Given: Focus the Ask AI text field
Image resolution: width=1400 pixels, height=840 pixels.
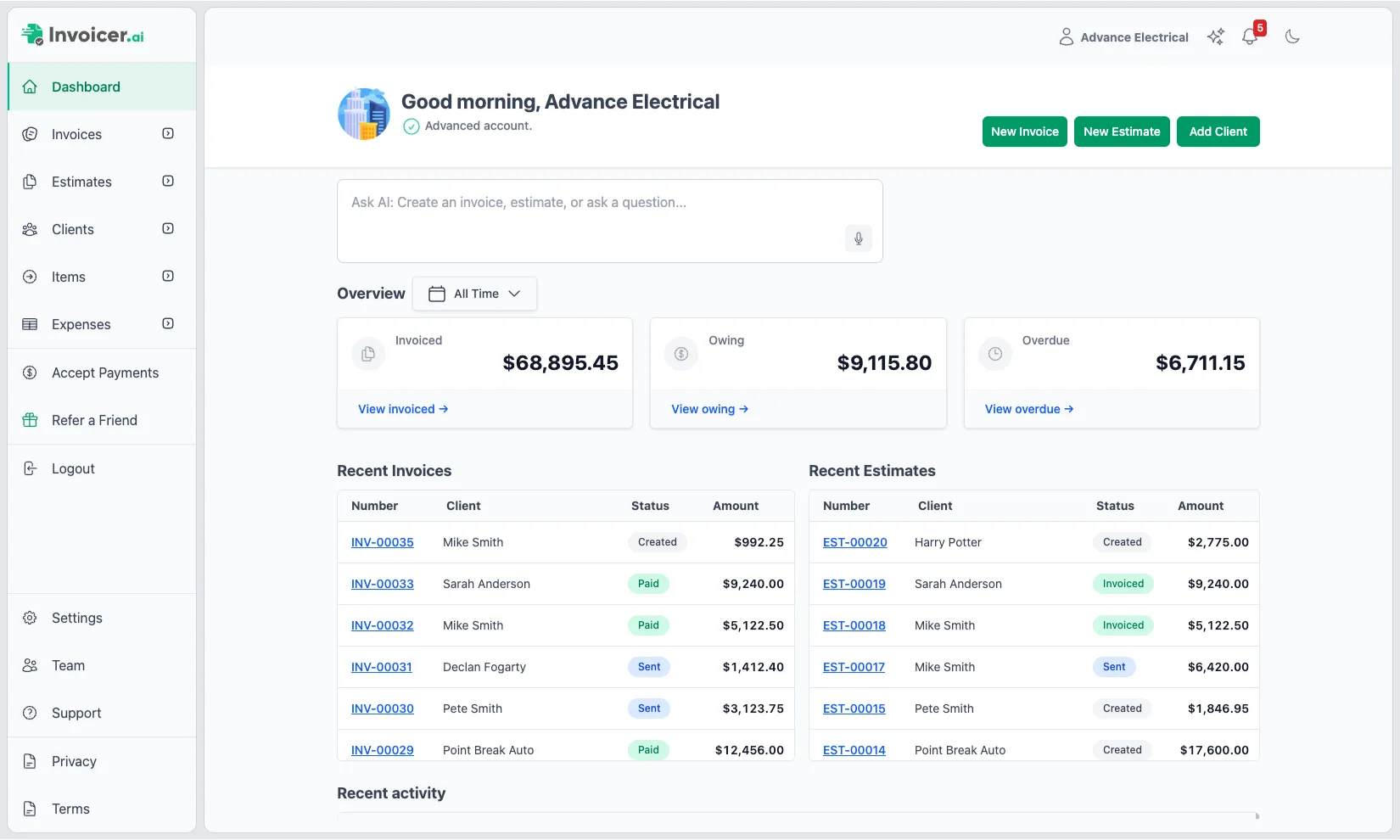Looking at the screenshot, I should pyautogui.click(x=610, y=221).
